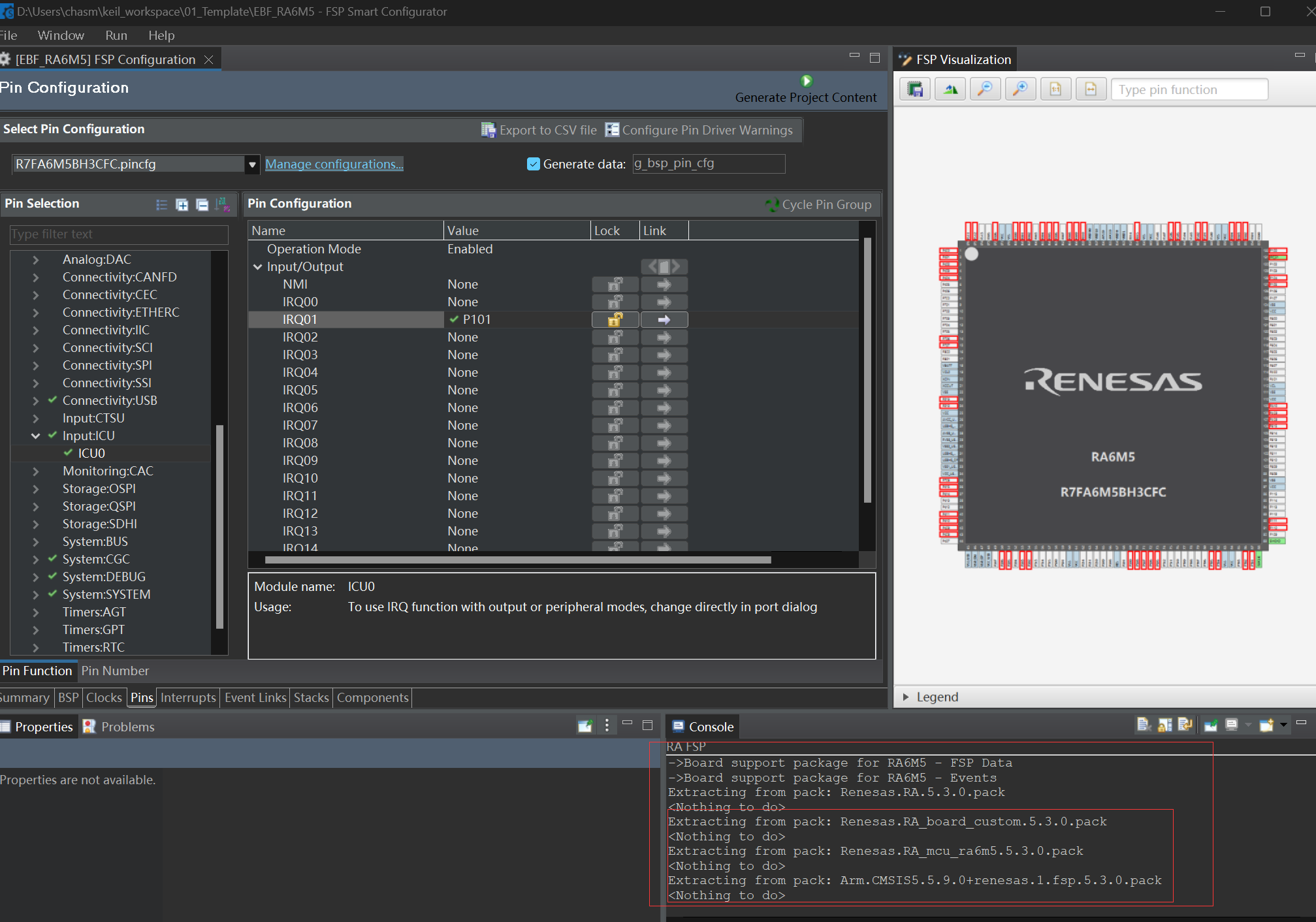Clear the Console output

1143,725
